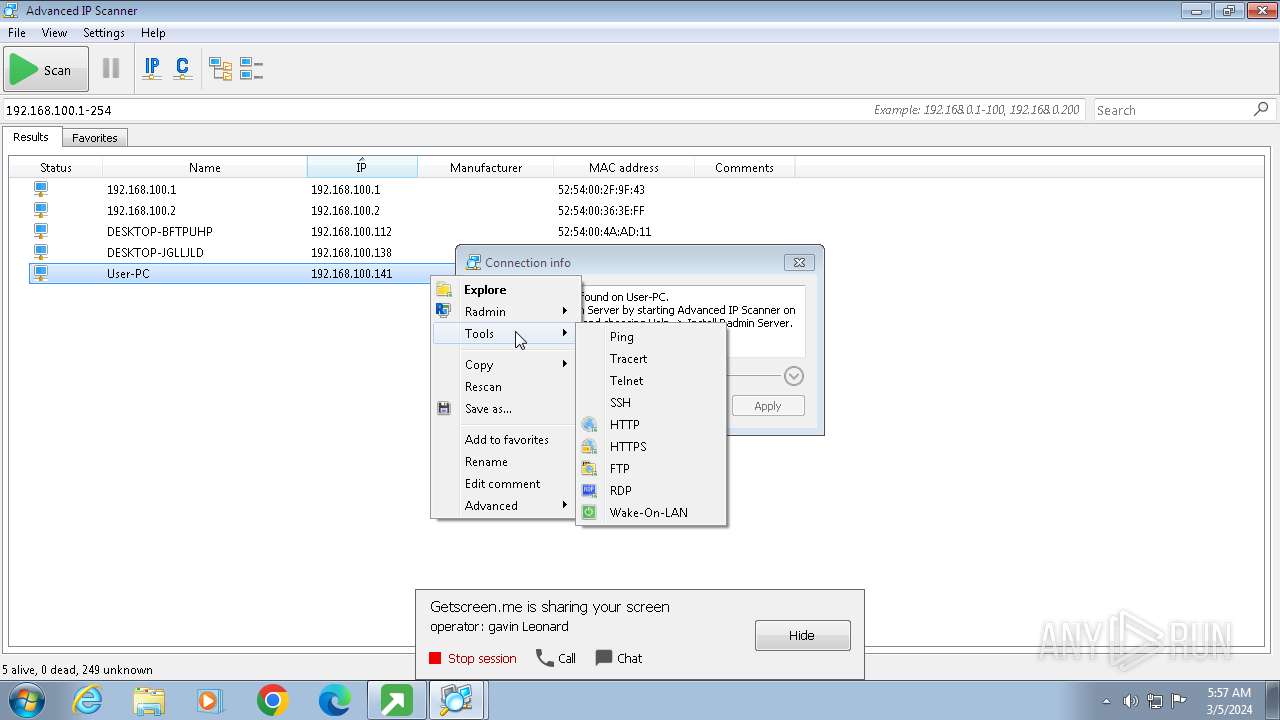The height and width of the screenshot is (720, 1280).
Task: Click the IP toolbar icon
Action: click(152, 69)
